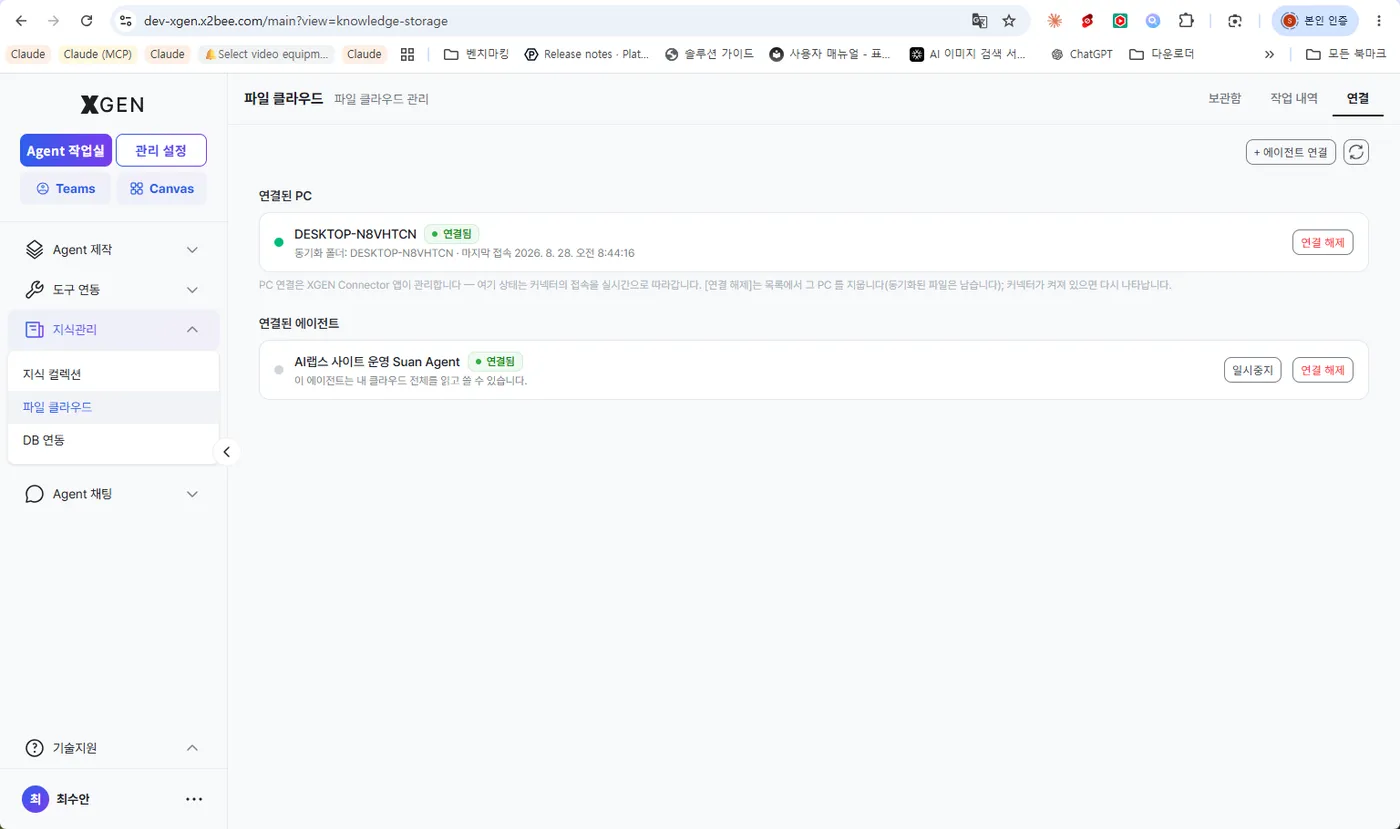Switch to the 보관함 tab
Image resolution: width=1400 pixels, height=829 pixels.
point(1224,98)
